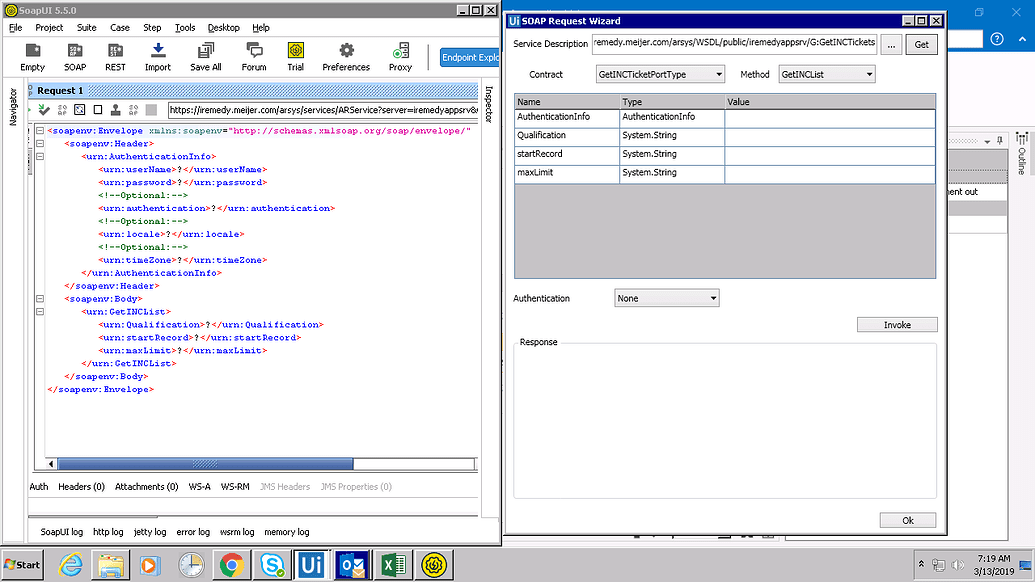Click the Import project icon

pos(157,56)
